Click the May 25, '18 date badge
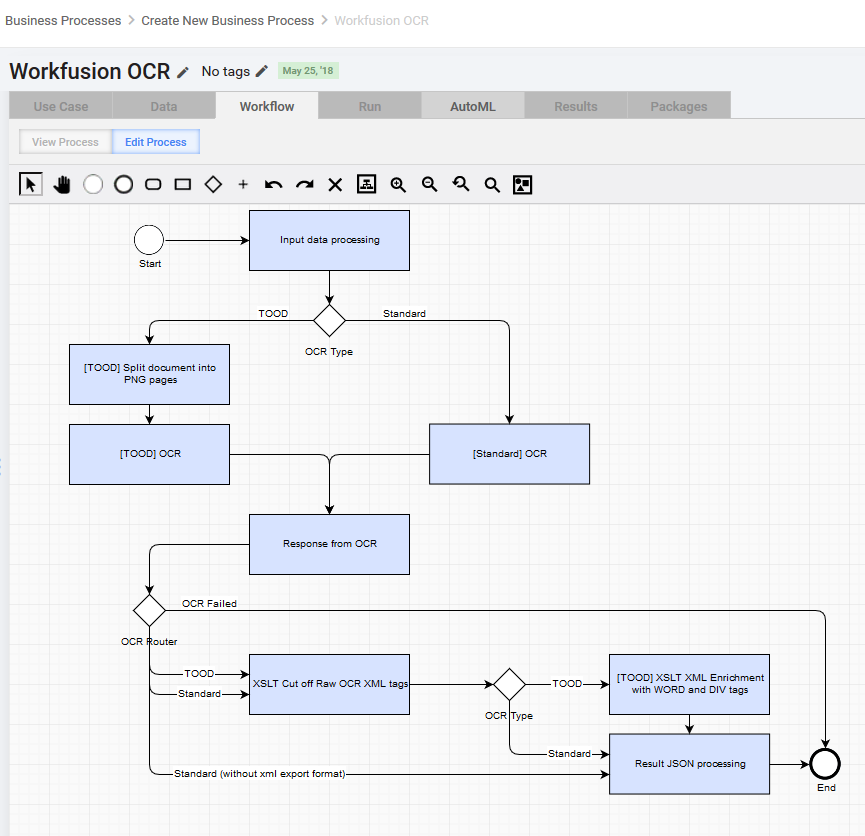The image size is (865, 836). [x=308, y=71]
